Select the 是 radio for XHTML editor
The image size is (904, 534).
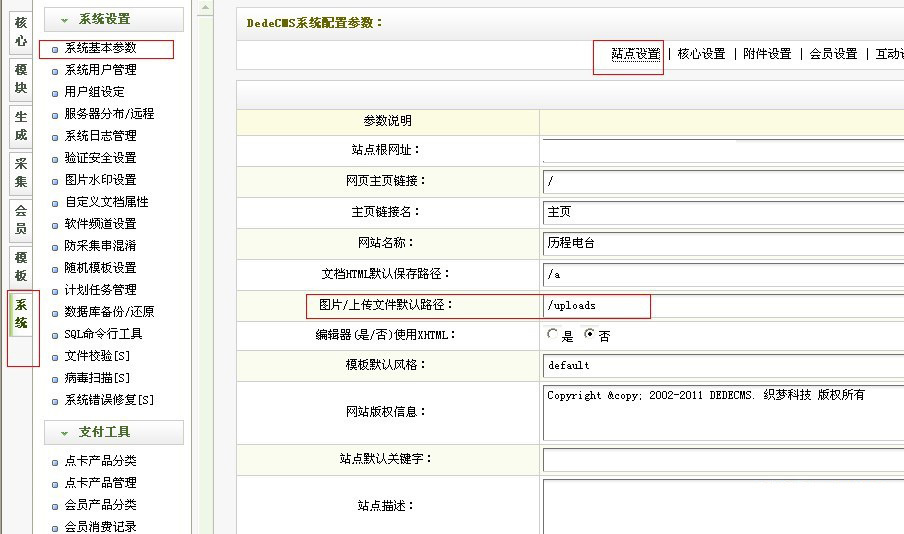tap(553, 335)
